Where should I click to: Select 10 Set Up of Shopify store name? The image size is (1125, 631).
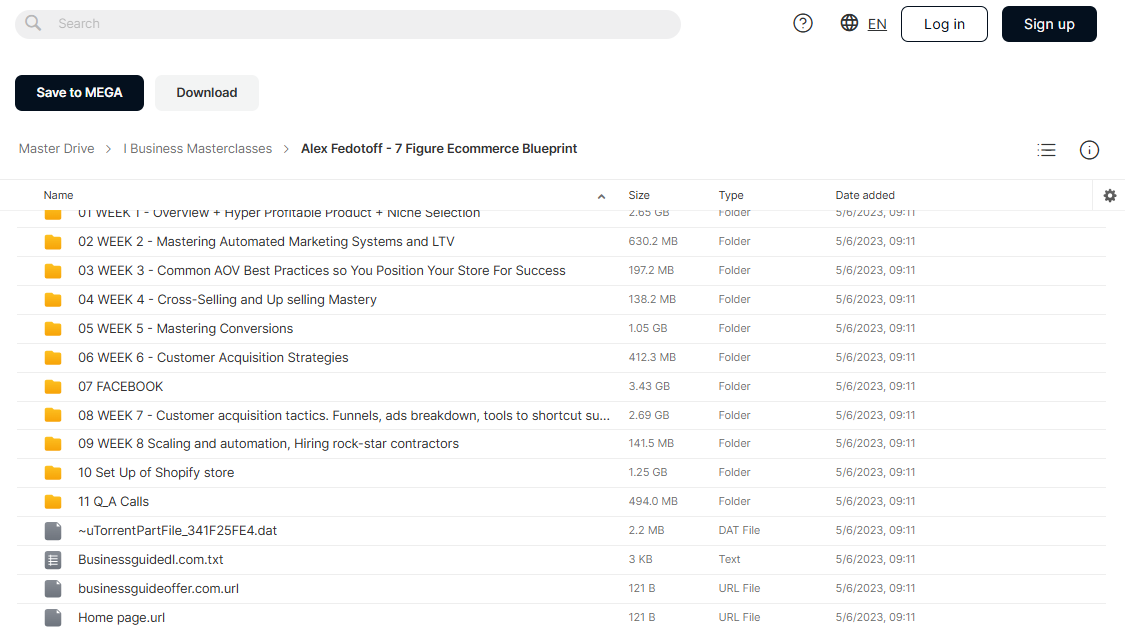[156, 472]
